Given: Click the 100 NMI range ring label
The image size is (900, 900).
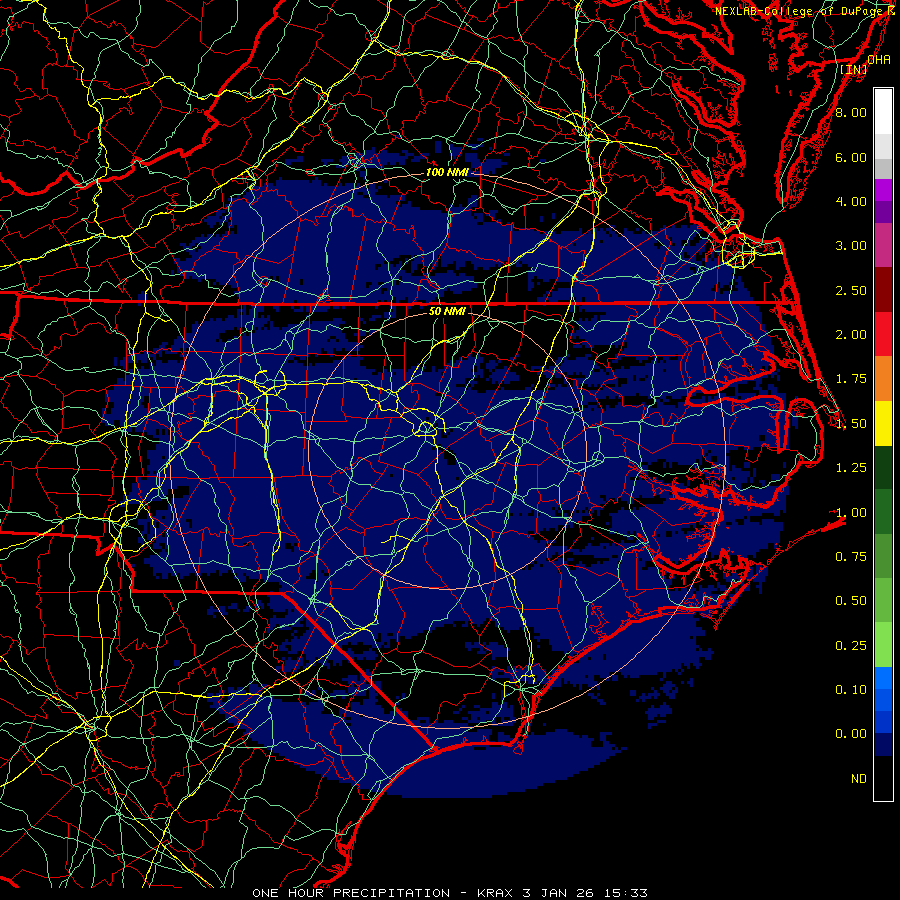Looking at the screenshot, I should pos(447,172).
